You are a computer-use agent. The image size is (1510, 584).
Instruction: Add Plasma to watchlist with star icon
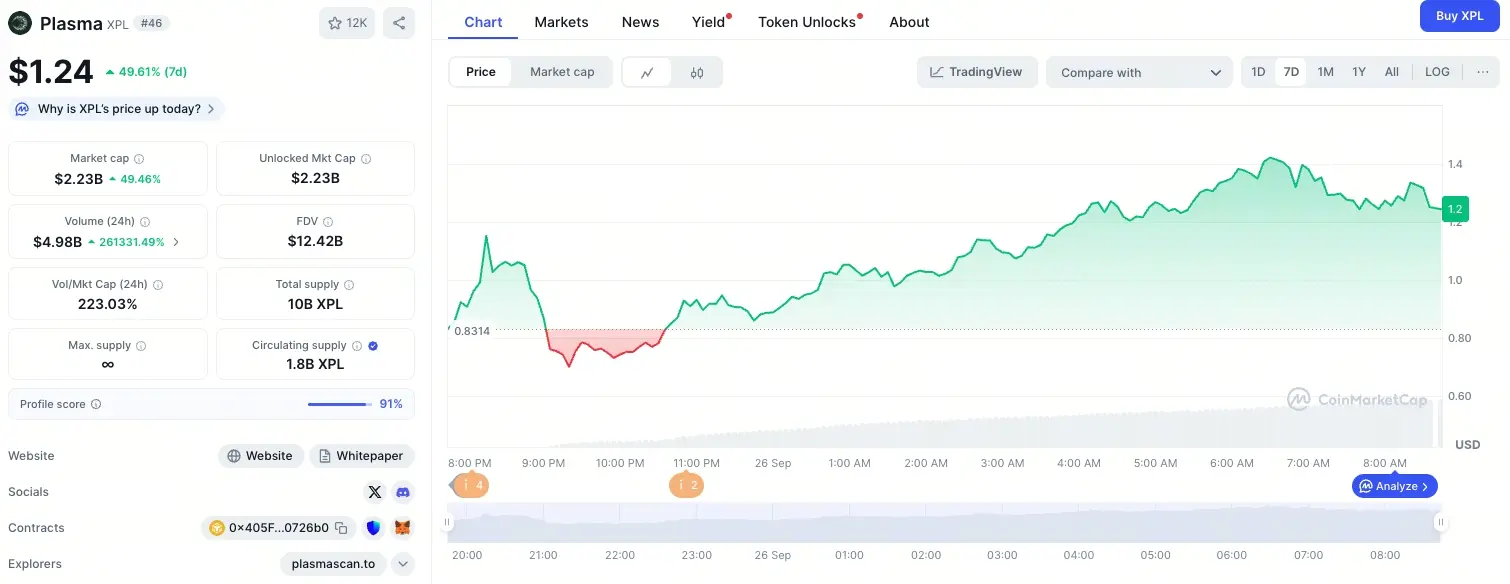[x=347, y=23]
